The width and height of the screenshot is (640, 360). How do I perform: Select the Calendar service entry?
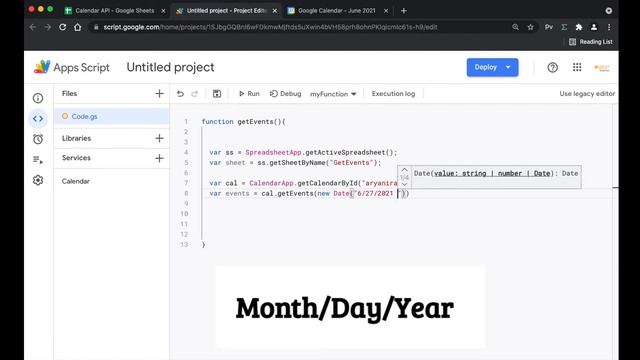[x=76, y=181]
